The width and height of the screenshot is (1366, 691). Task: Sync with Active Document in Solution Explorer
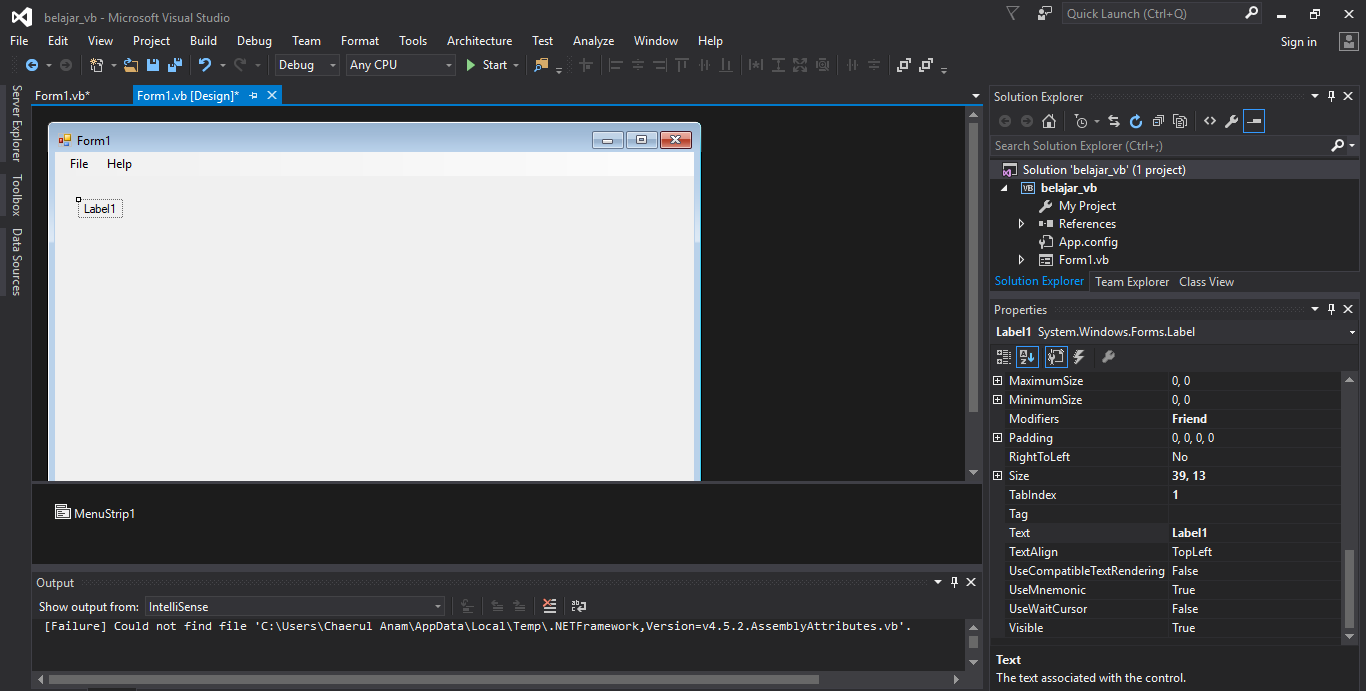[x=1114, y=121]
